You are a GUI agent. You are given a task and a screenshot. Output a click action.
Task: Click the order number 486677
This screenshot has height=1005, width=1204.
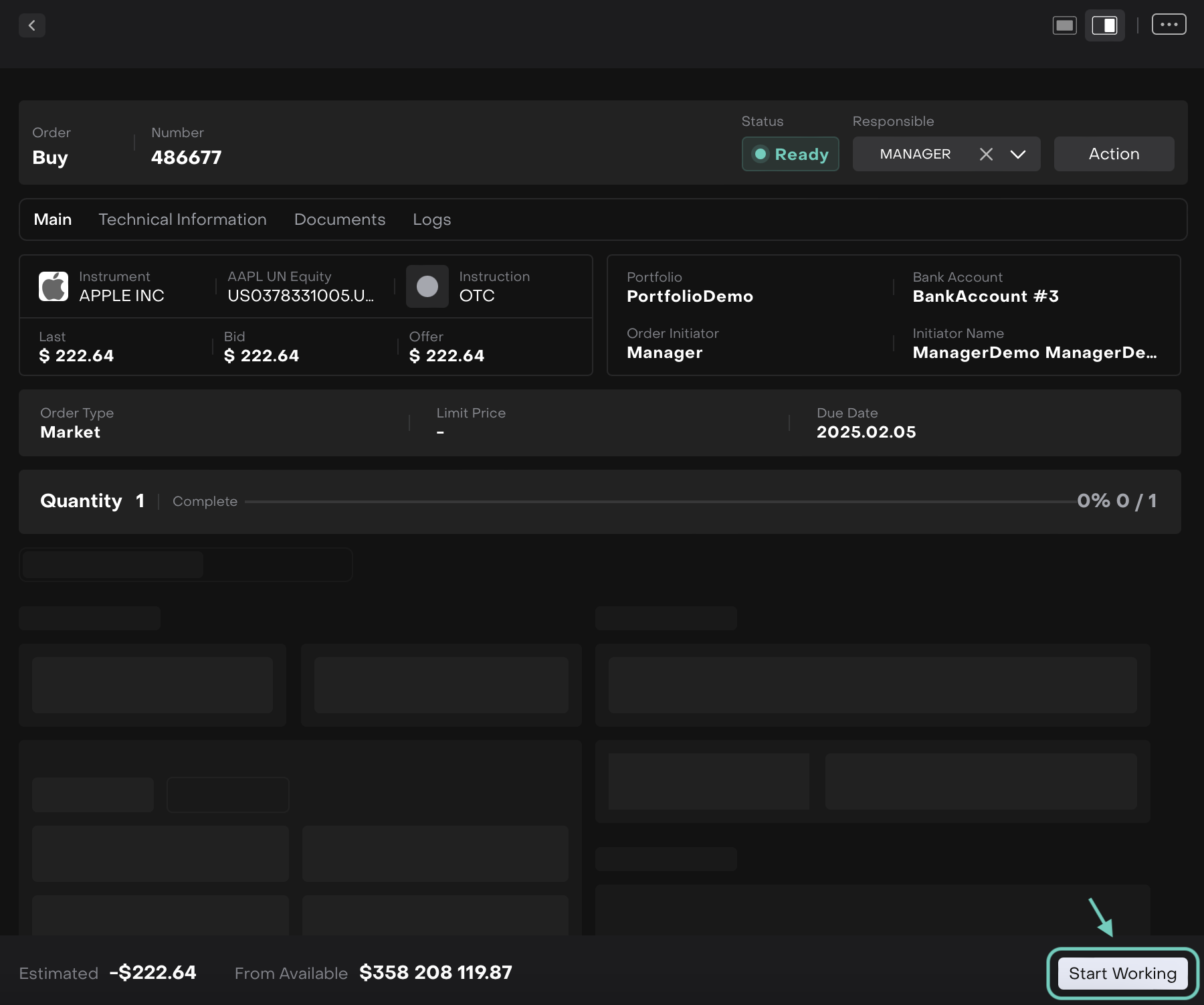coord(186,157)
